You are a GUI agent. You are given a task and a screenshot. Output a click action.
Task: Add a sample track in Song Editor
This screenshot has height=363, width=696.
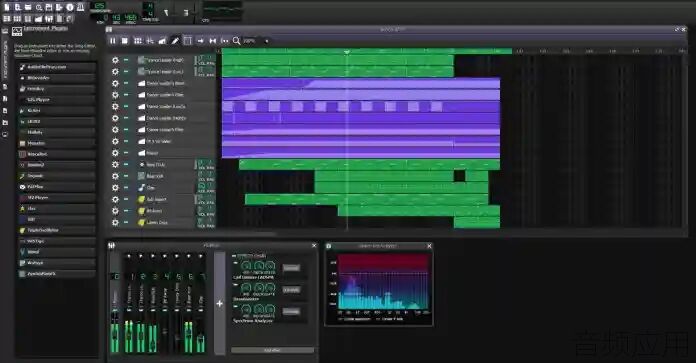click(150, 41)
